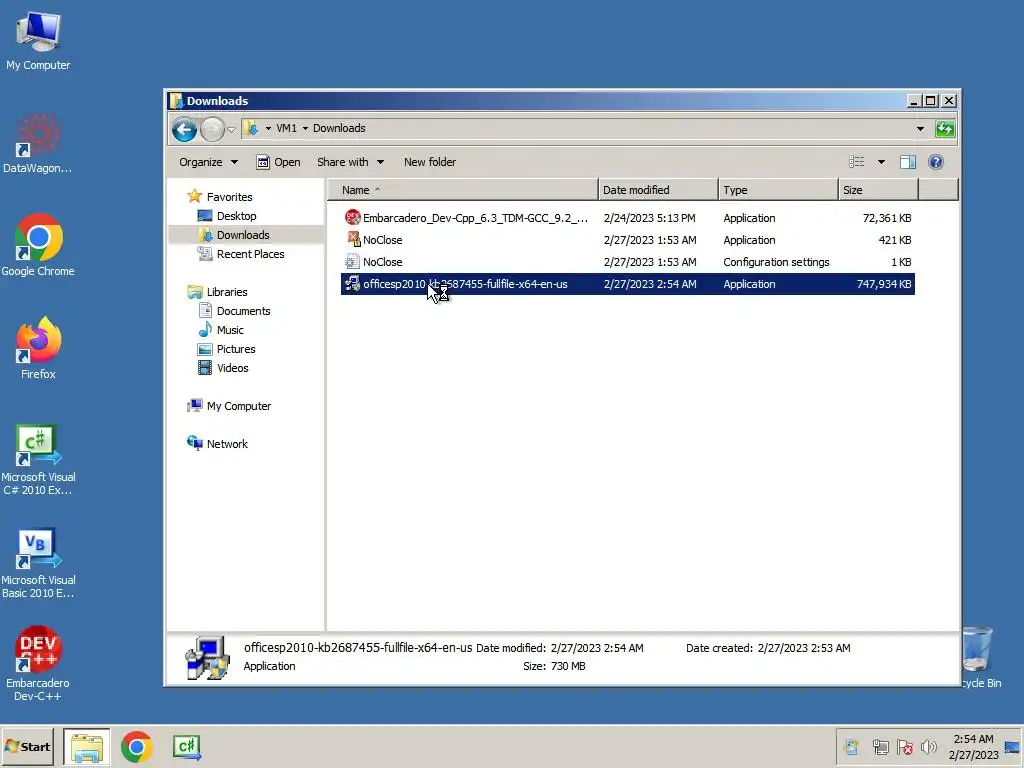Image resolution: width=1024 pixels, height=768 pixels.
Task: Minimize the Downloads window
Action: 914,101
